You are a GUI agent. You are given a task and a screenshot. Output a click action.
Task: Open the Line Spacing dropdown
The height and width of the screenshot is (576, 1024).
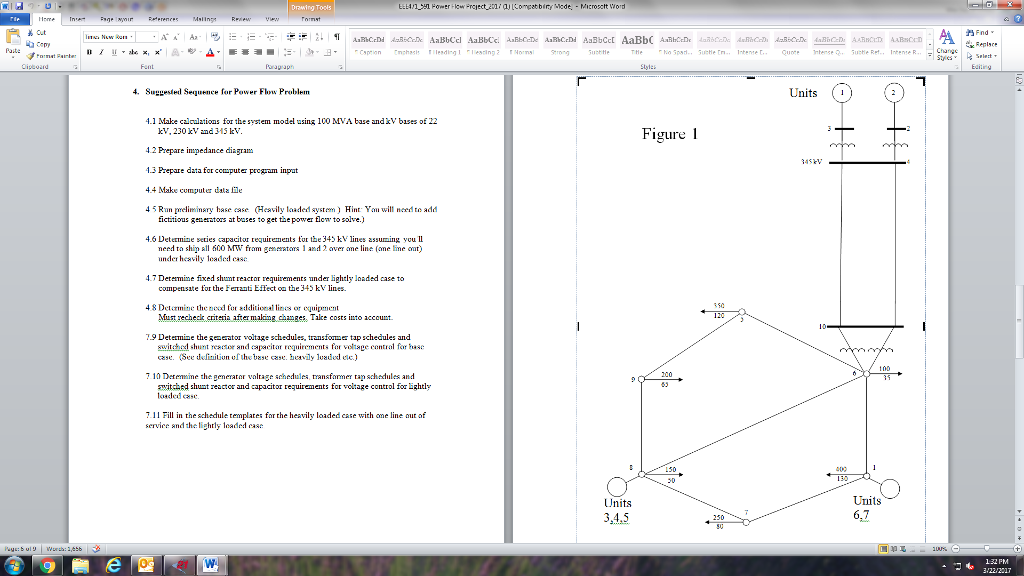[290, 52]
